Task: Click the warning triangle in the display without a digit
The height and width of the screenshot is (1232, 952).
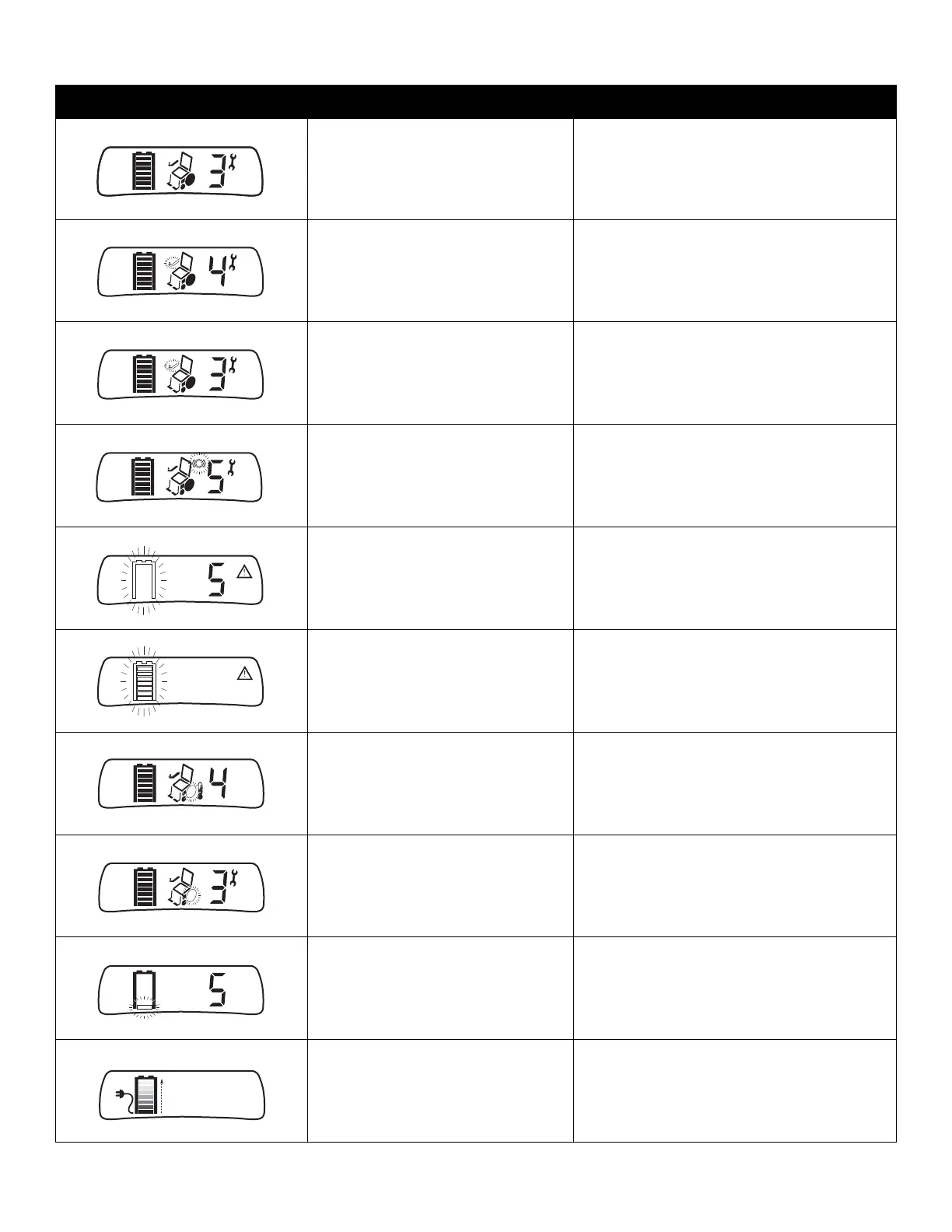Action: tap(244, 674)
